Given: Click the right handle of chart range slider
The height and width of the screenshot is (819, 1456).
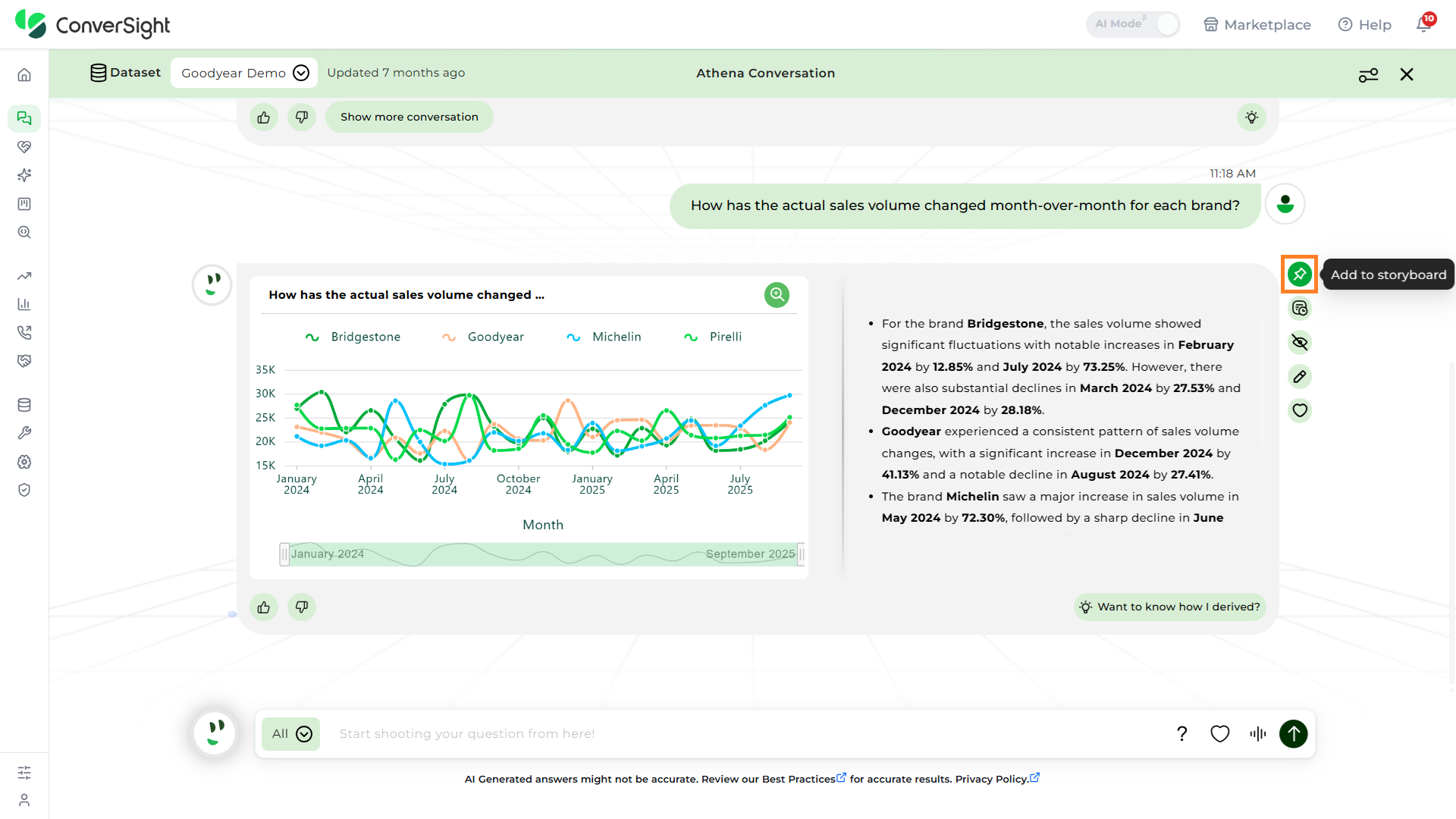Looking at the screenshot, I should (x=801, y=554).
